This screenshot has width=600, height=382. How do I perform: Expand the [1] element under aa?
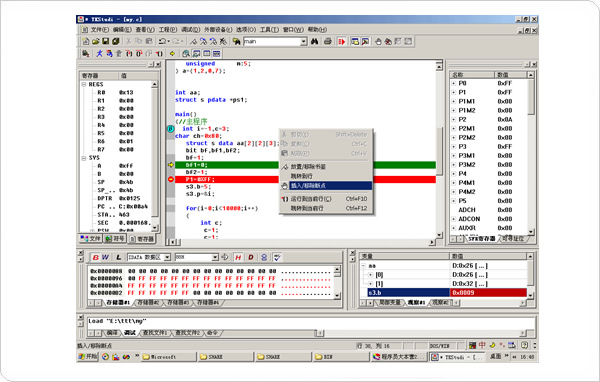370,284
